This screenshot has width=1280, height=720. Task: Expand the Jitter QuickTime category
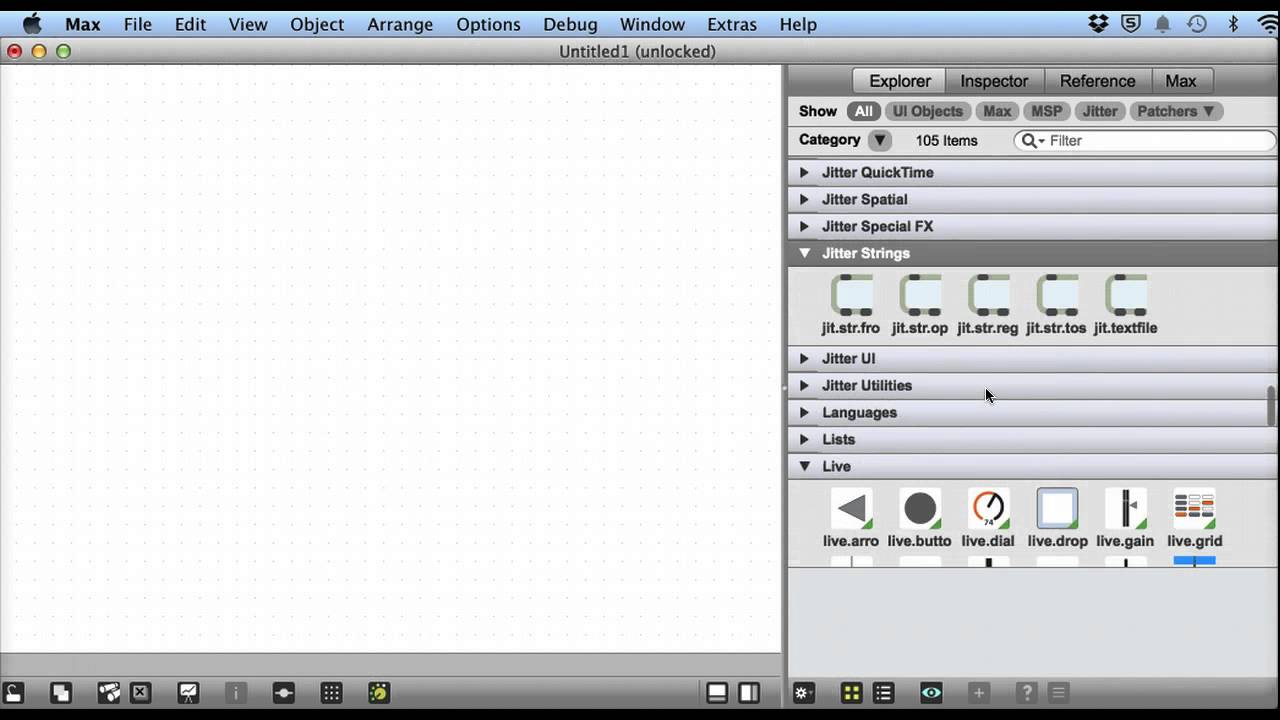(804, 172)
